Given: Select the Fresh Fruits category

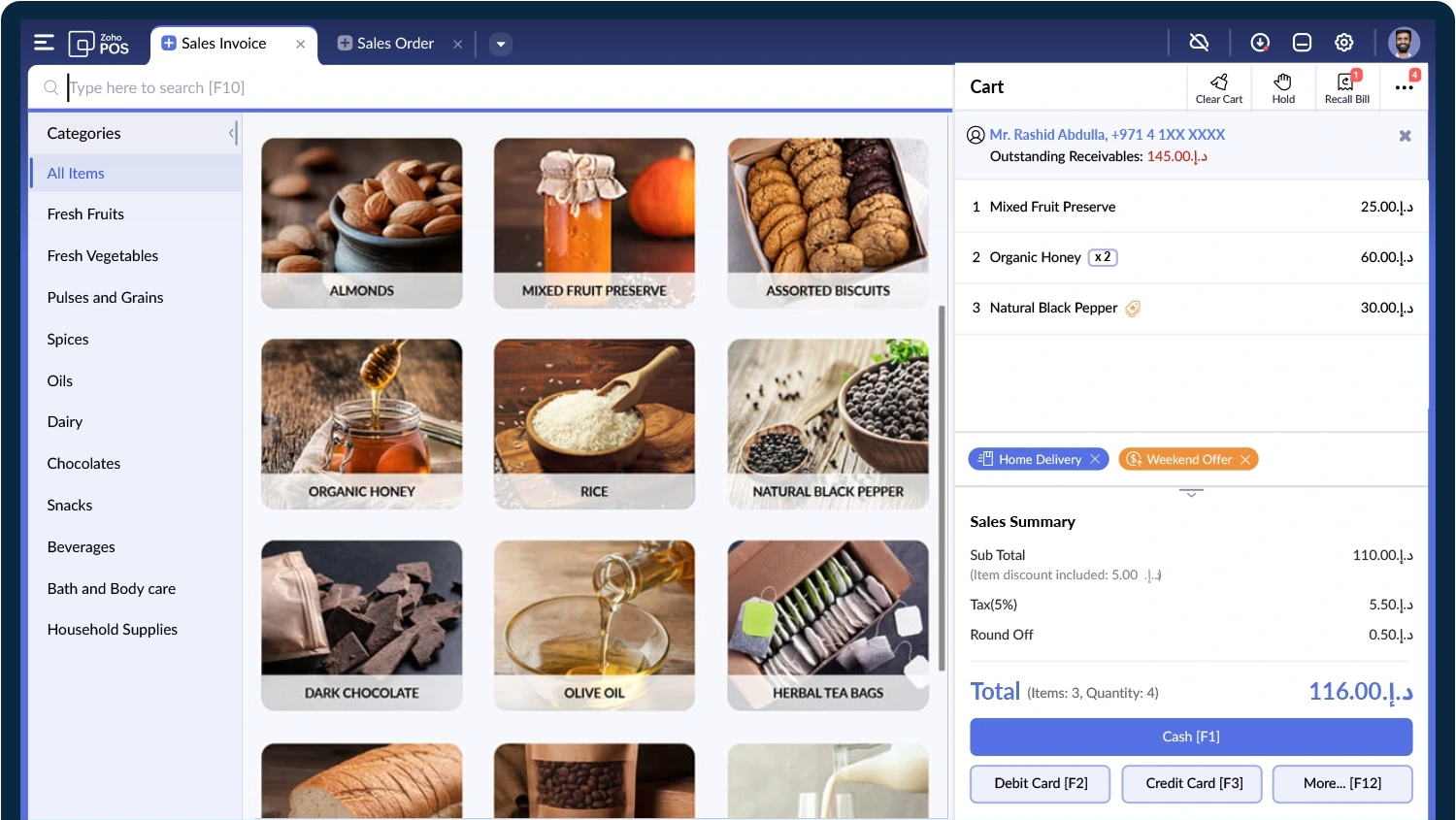Looking at the screenshot, I should pyautogui.click(x=85, y=214).
